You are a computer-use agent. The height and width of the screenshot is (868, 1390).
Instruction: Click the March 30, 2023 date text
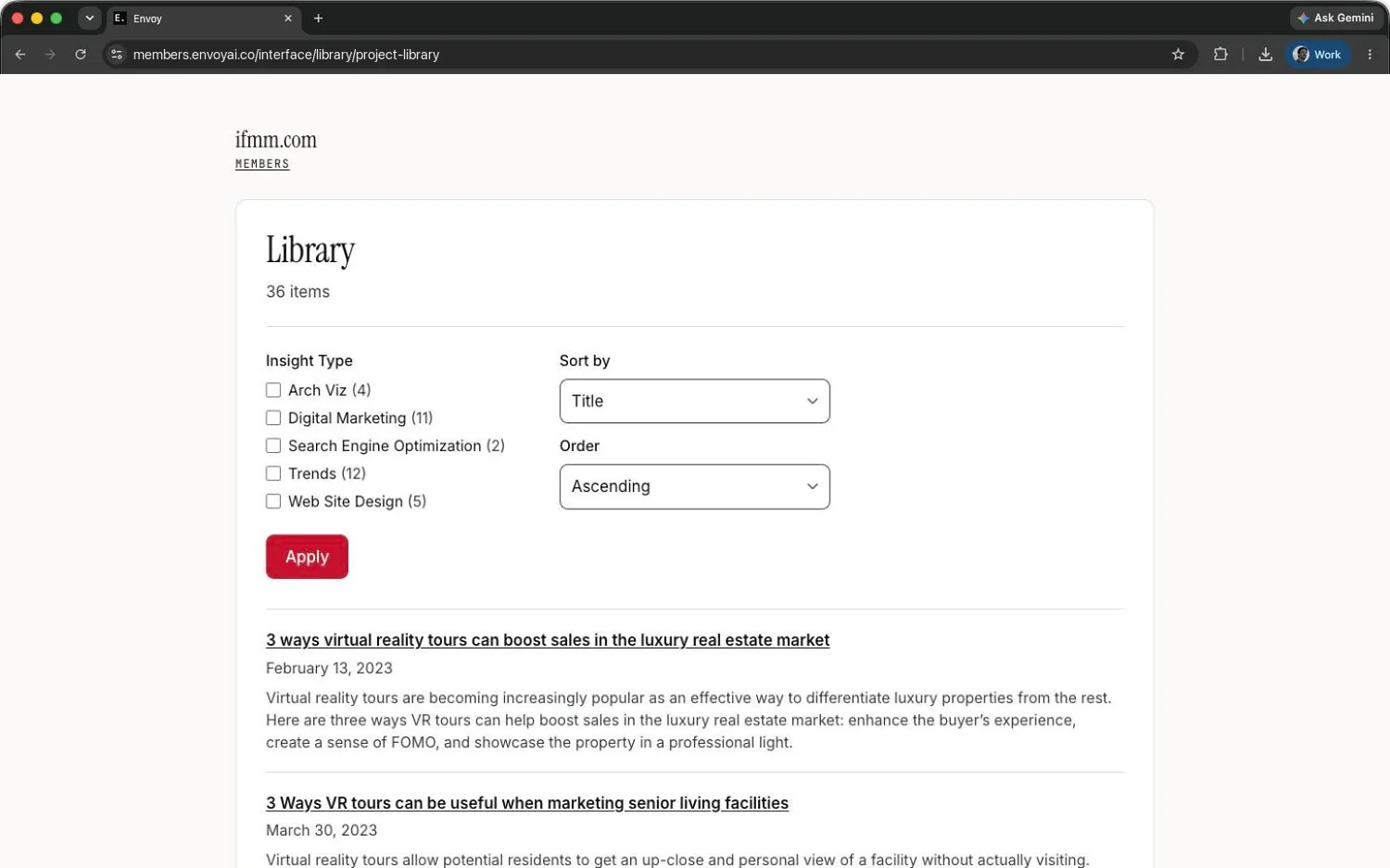pos(322,830)
